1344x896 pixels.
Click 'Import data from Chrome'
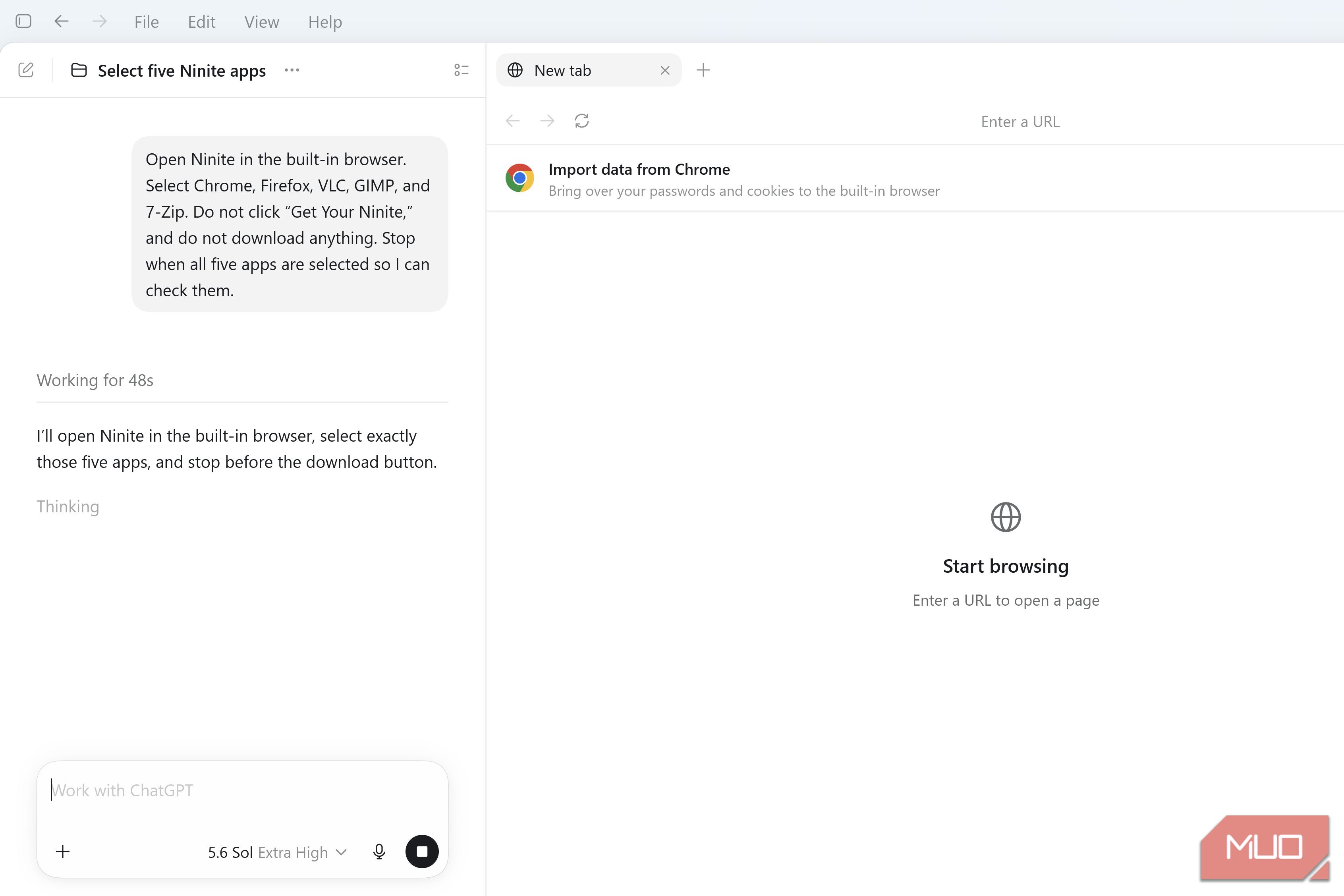point(639,170)
